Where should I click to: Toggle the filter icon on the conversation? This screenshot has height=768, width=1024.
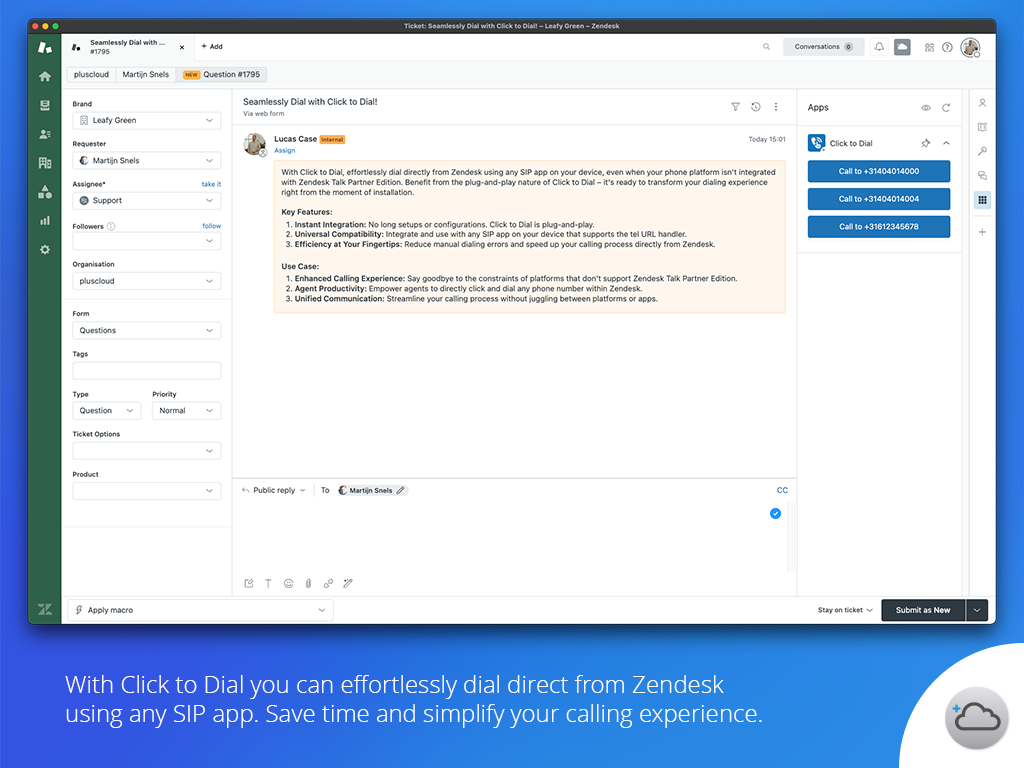coord(735,107)
